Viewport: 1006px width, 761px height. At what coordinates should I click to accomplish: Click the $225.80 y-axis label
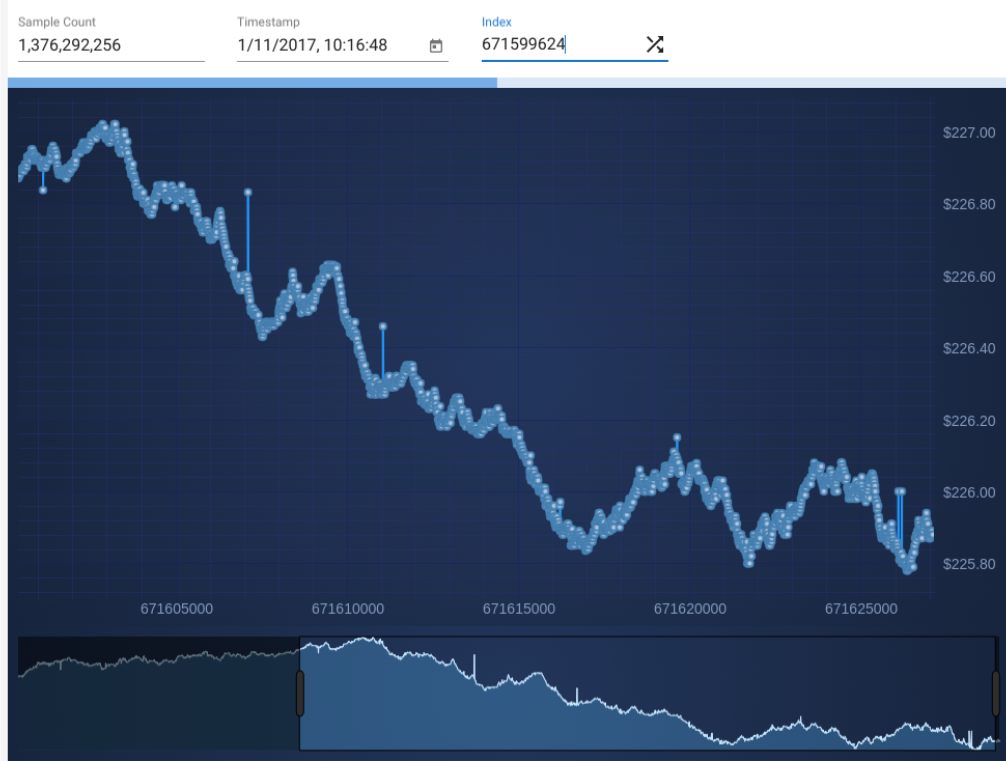(x=968, y=564)
